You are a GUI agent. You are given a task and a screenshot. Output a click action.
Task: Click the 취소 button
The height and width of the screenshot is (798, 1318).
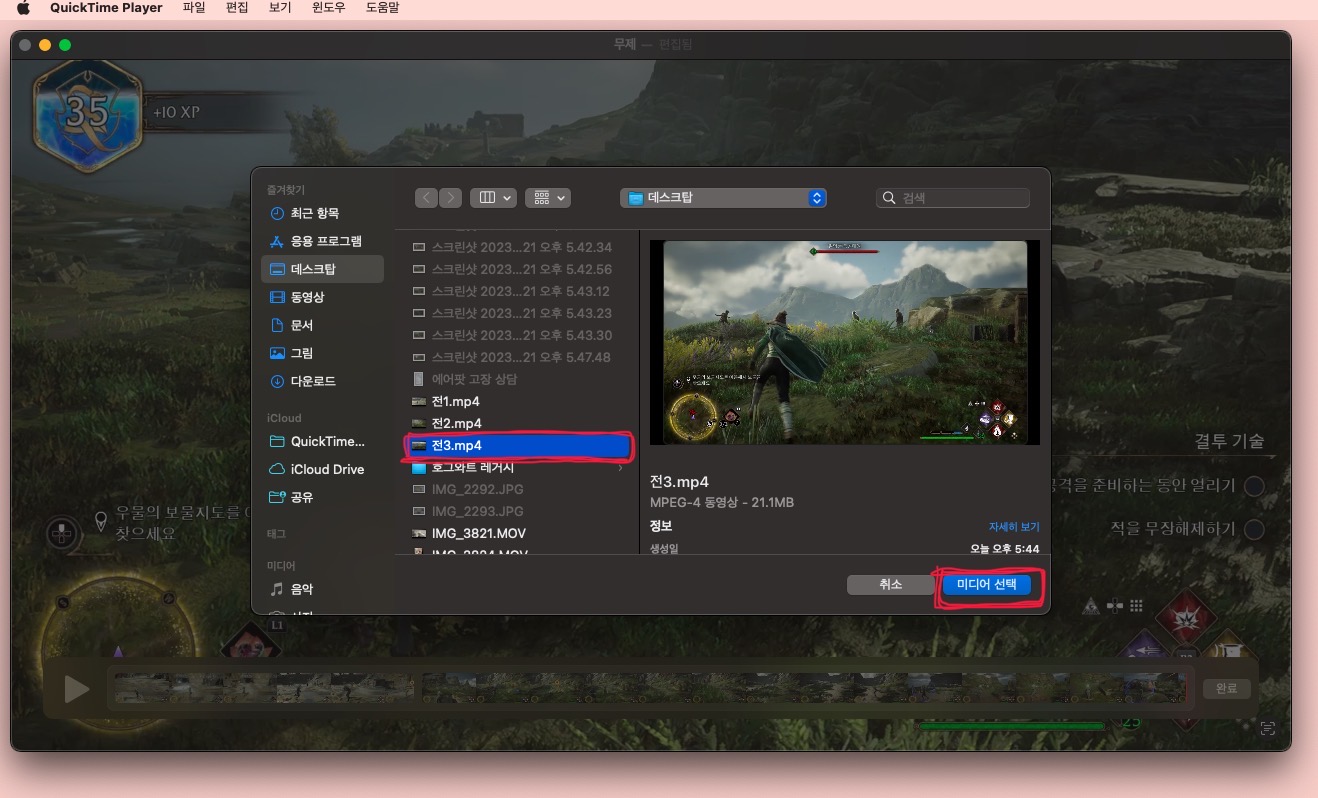891,585
